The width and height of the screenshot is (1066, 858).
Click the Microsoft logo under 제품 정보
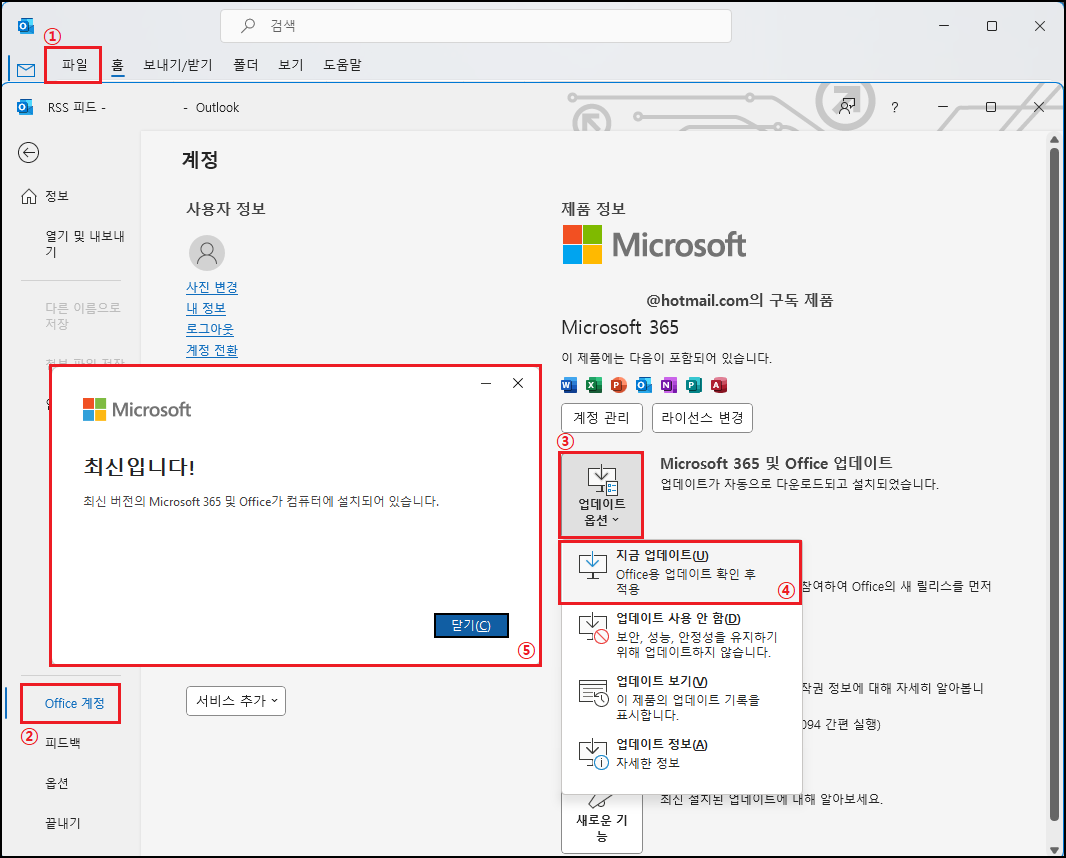coord(654,245)
